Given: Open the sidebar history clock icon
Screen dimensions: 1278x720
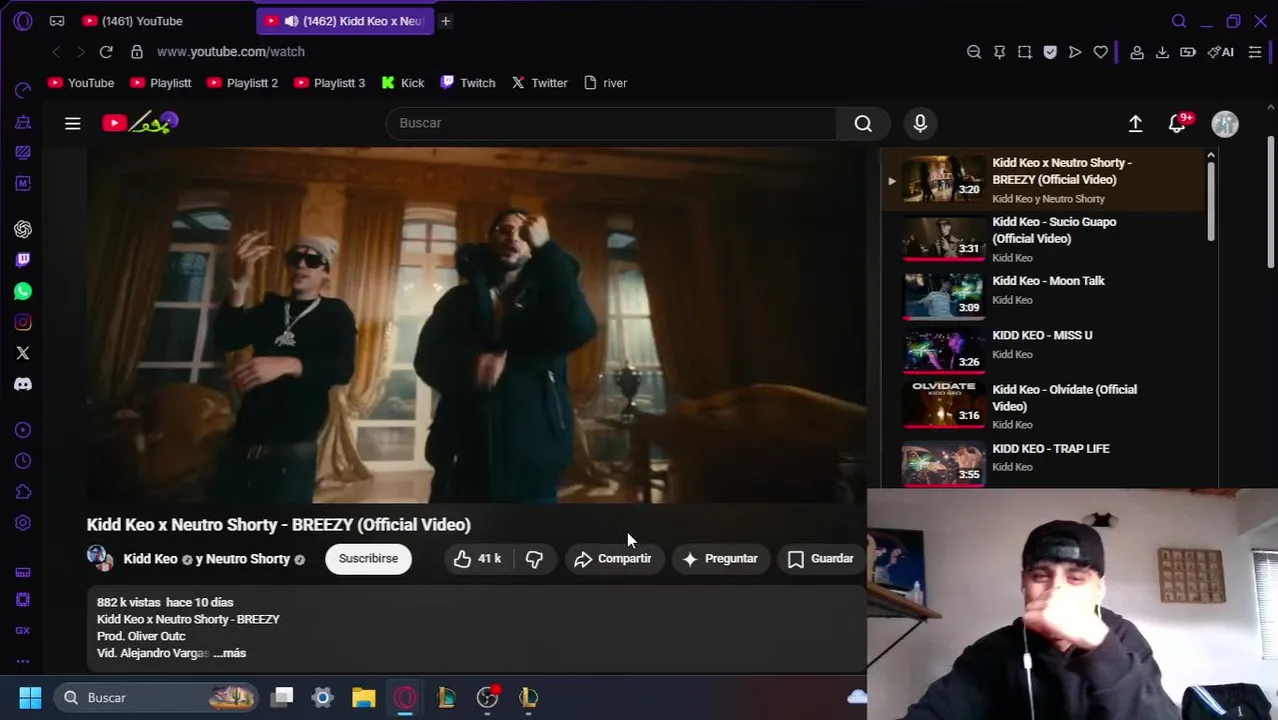Looking at the screenshot, I should pos(23,461).
